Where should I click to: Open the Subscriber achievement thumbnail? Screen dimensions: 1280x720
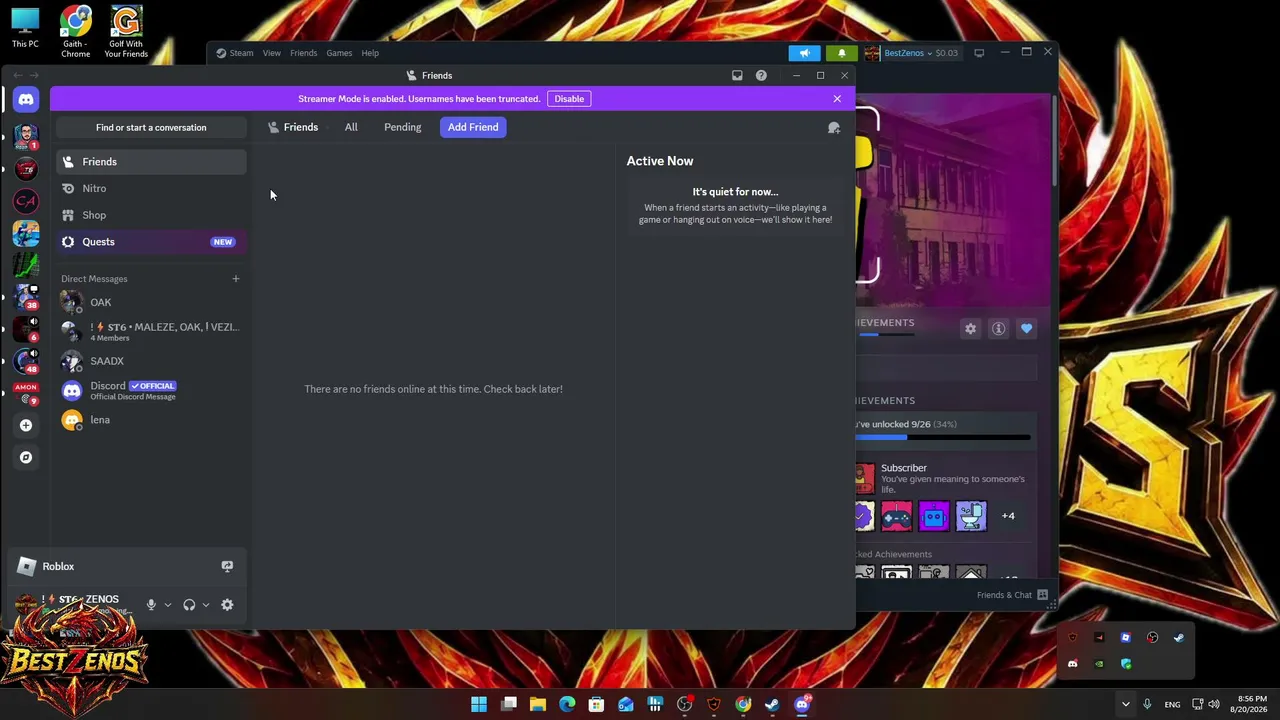tap(865, 478)
